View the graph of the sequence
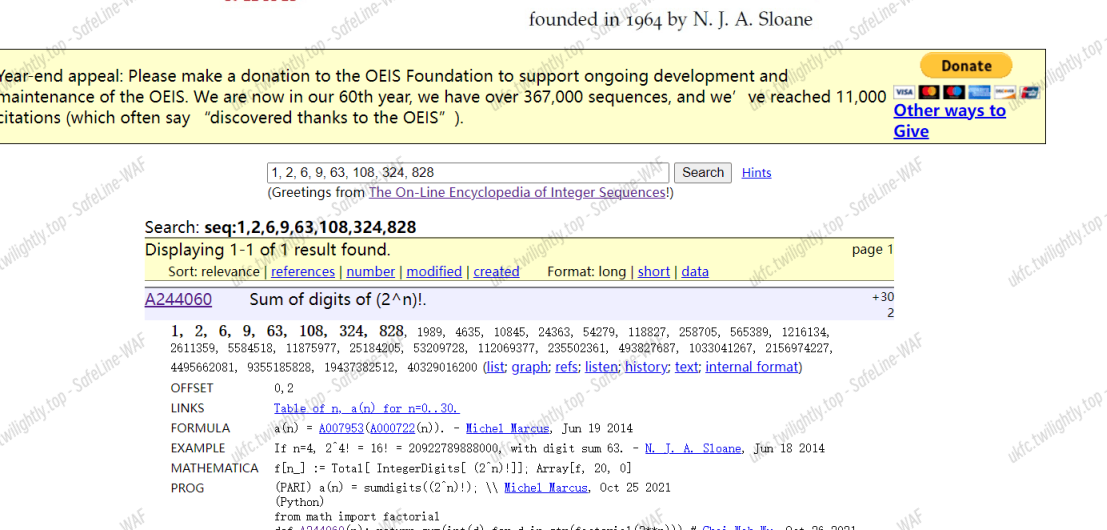Image resolution: width=1107 pixels, height=530 pixels. (x=529, y=367)
